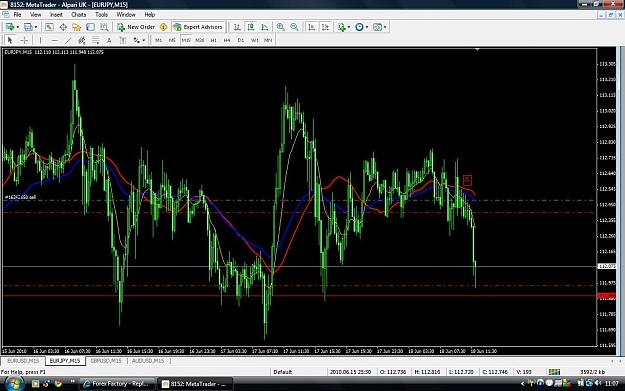The width and height of the screenshot is (625, 391).
Task: Select the Crosshair tool
Action: click(24, 40)
